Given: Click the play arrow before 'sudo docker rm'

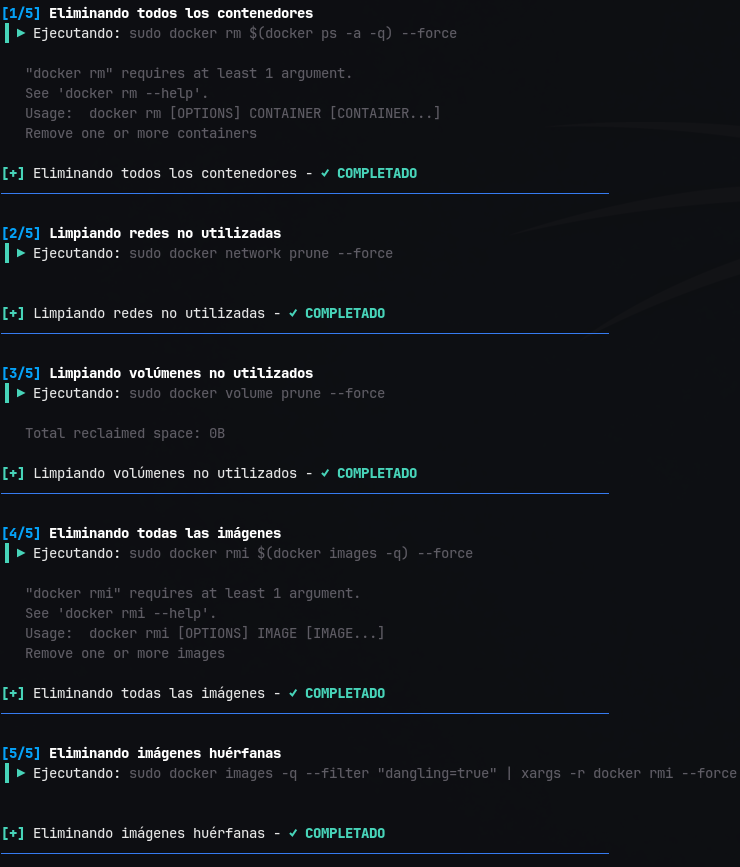Looking at the screenshot, I should pos(21,33).
